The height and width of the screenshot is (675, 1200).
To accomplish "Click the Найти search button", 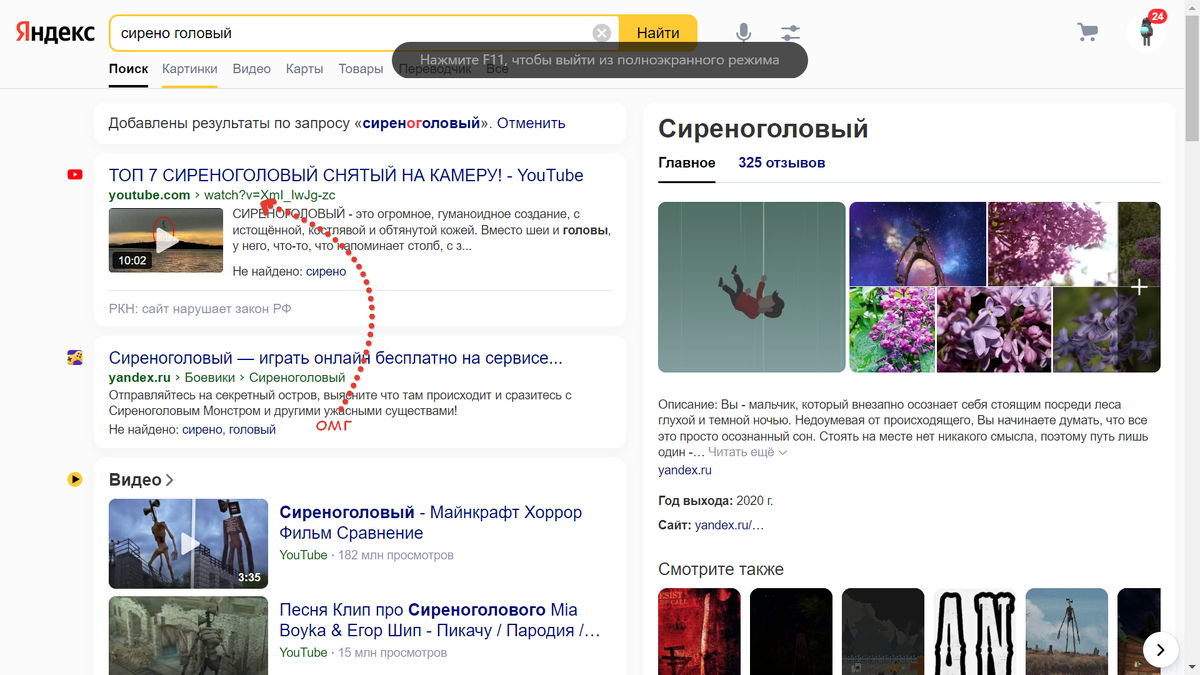I will 658,33.
